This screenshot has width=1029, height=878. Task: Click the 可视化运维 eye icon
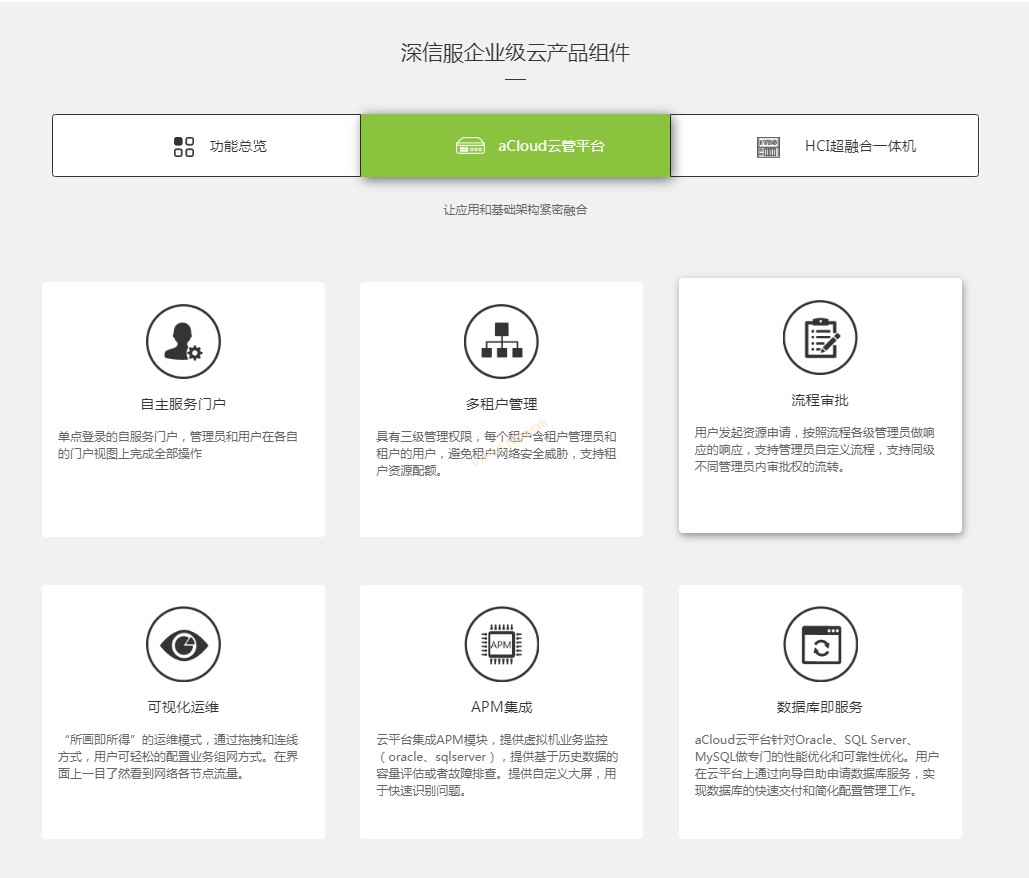click(183, 644)
